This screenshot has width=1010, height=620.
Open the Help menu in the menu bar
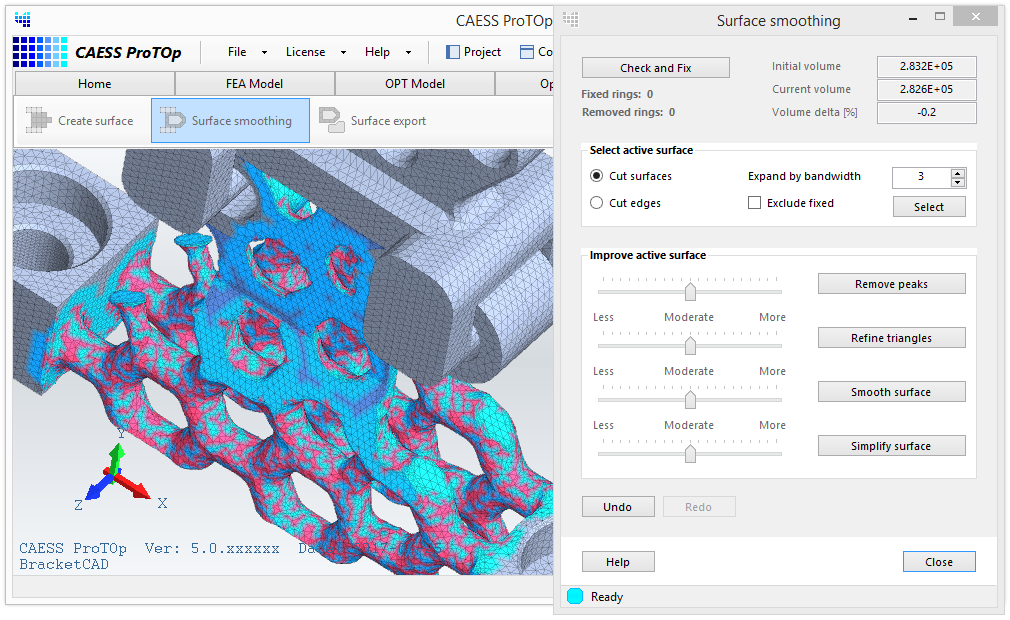[x=377, y=52]
